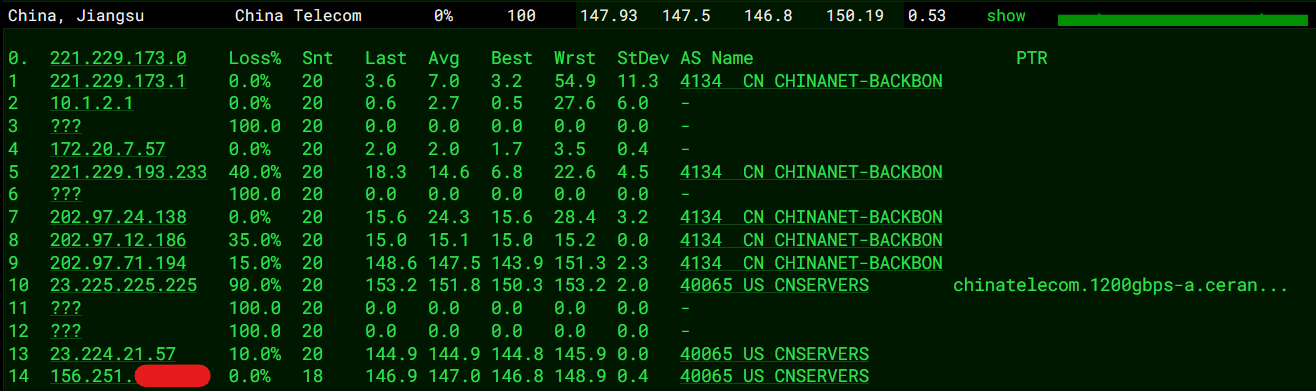Select the 10.1.2.1 hop address

point(92,104)
